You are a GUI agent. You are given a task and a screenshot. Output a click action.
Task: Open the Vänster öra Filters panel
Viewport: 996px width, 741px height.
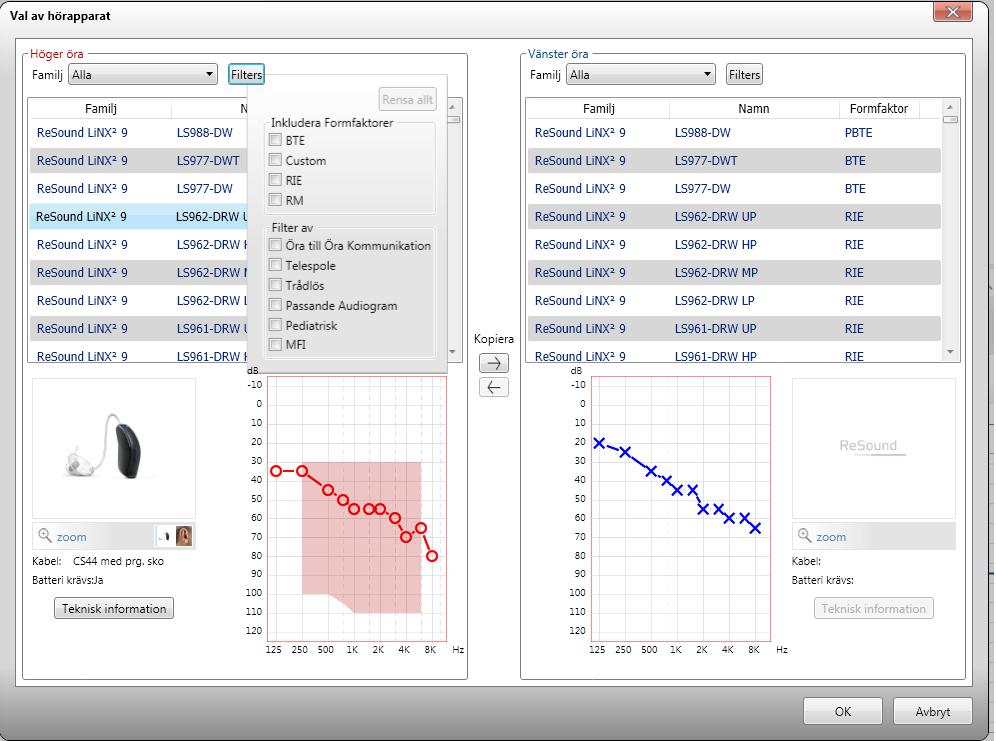(x=744, y=74)
